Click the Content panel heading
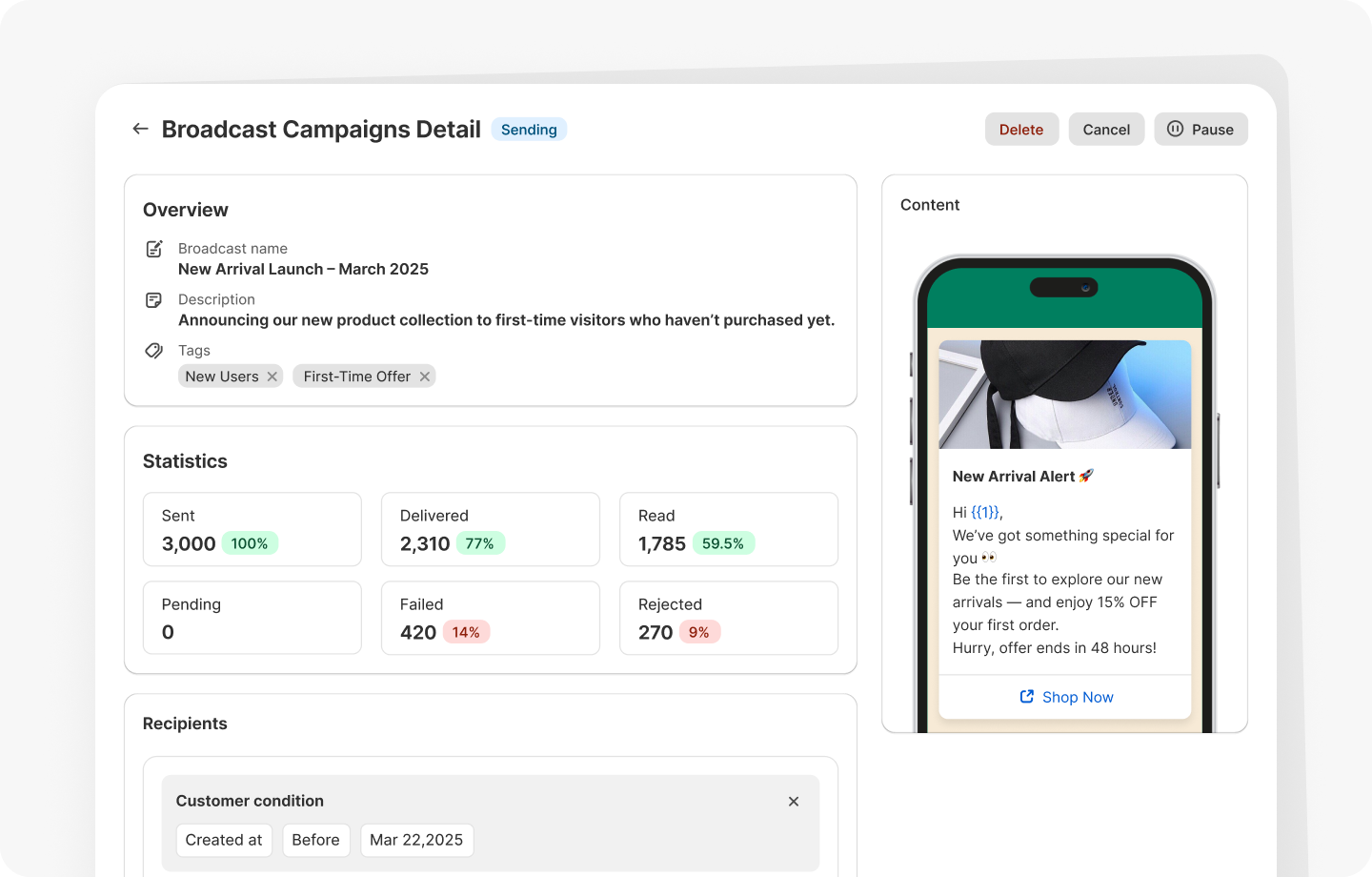Viewport: 1372px width, 877px height. 930,205
